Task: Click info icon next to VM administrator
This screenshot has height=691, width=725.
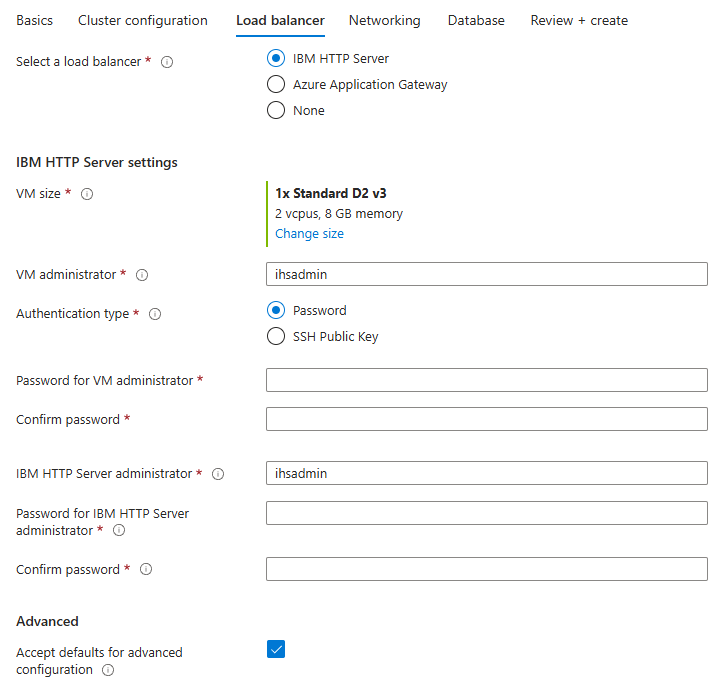Action: pyautogui.click(x=142, y=275)
